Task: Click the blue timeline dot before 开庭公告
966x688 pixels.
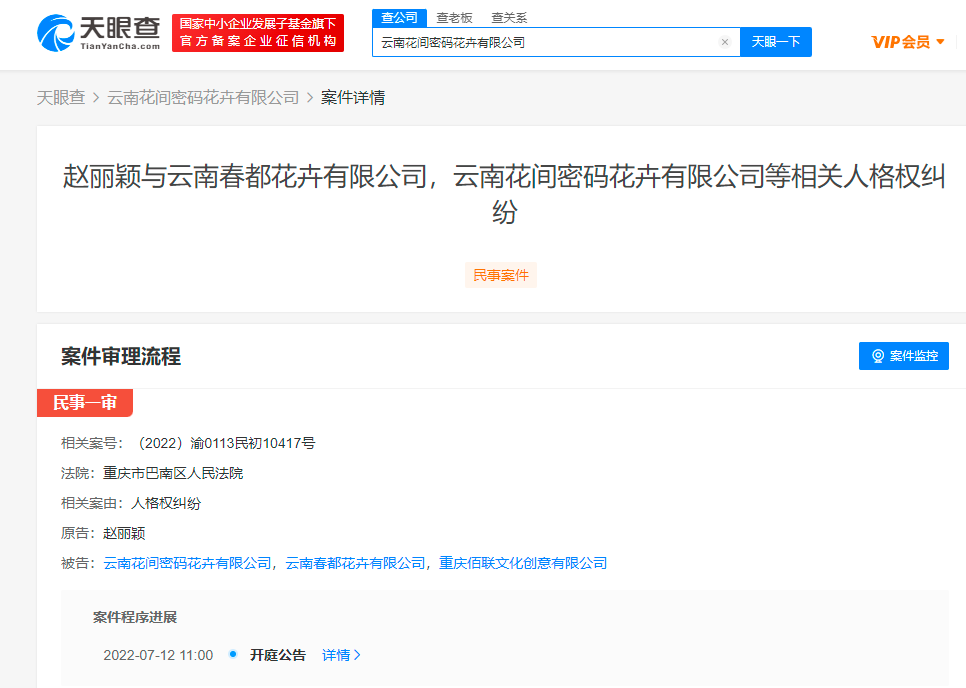Action: point(233,654)
